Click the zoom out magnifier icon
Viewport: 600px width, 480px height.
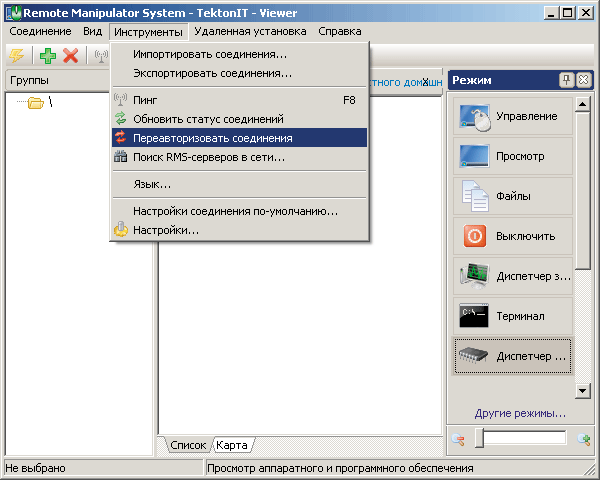tap(458, 439)
